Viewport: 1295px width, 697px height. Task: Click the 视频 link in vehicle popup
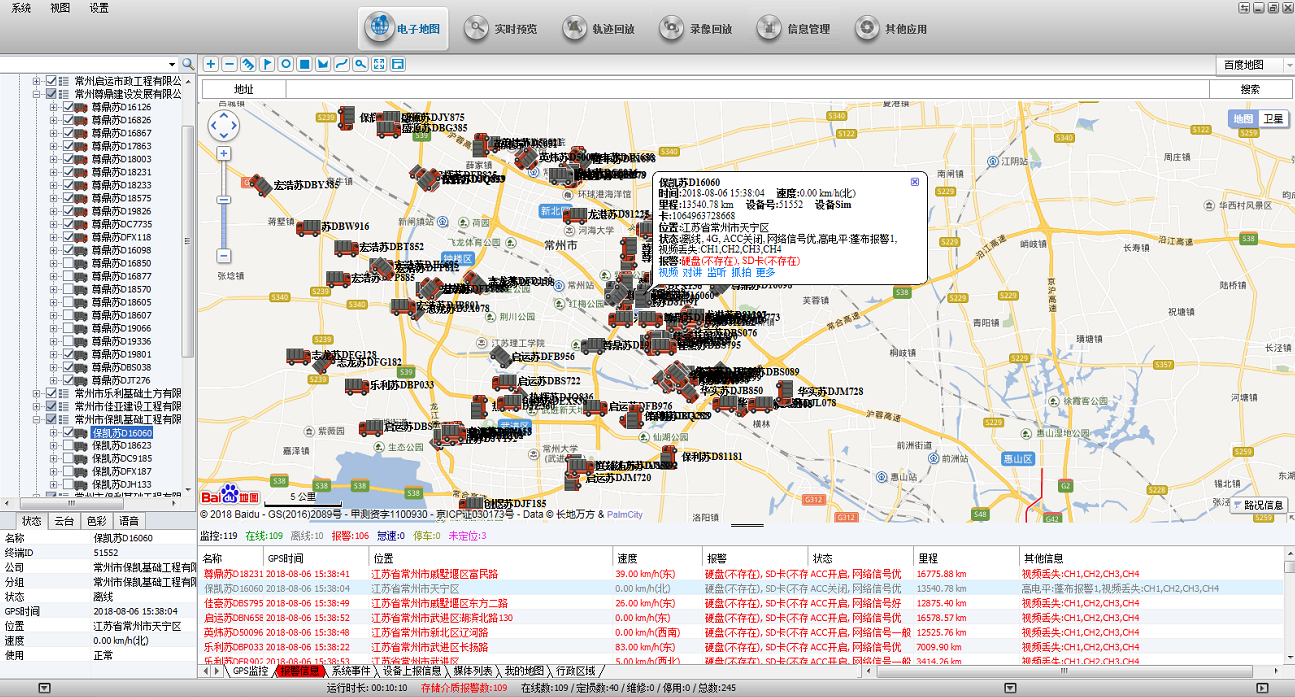668,272
